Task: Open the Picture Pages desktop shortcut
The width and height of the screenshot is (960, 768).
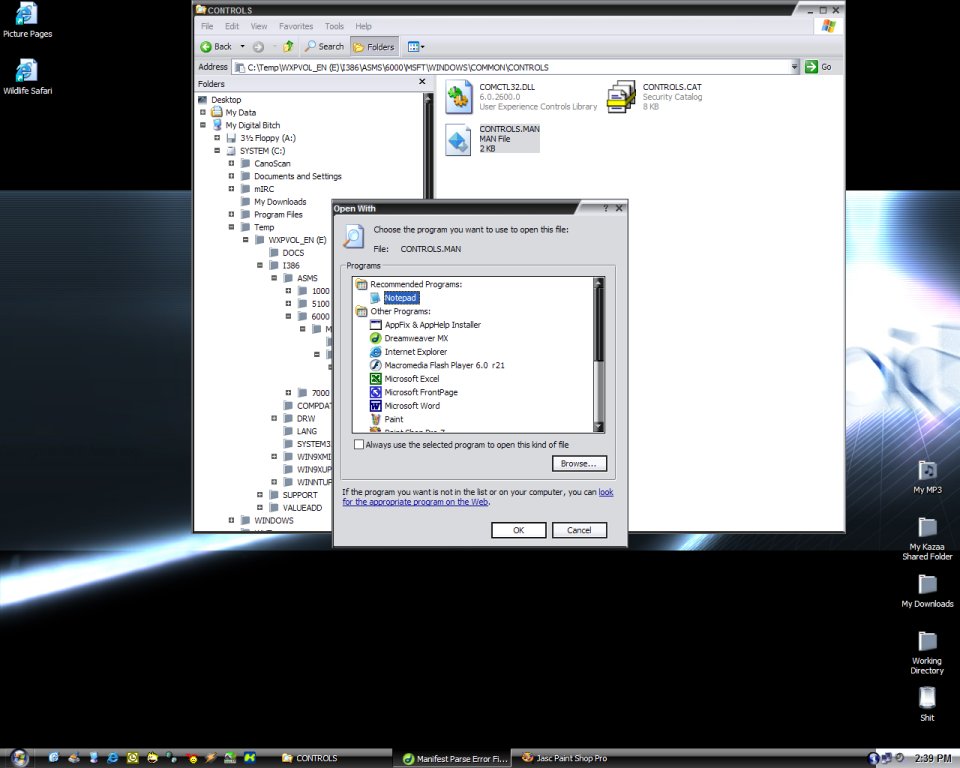Action: point(28,20)
